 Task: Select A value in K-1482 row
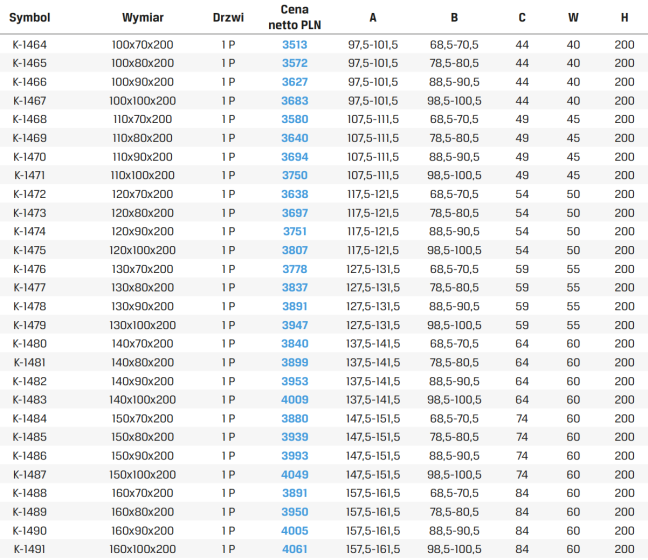click(373, 381)
